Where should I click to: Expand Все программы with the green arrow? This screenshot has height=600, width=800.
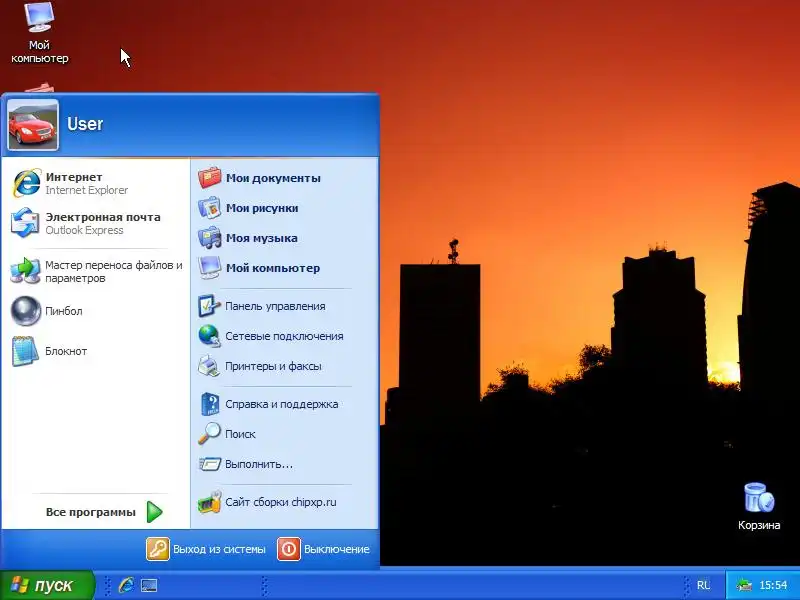(x=154, y=512)
